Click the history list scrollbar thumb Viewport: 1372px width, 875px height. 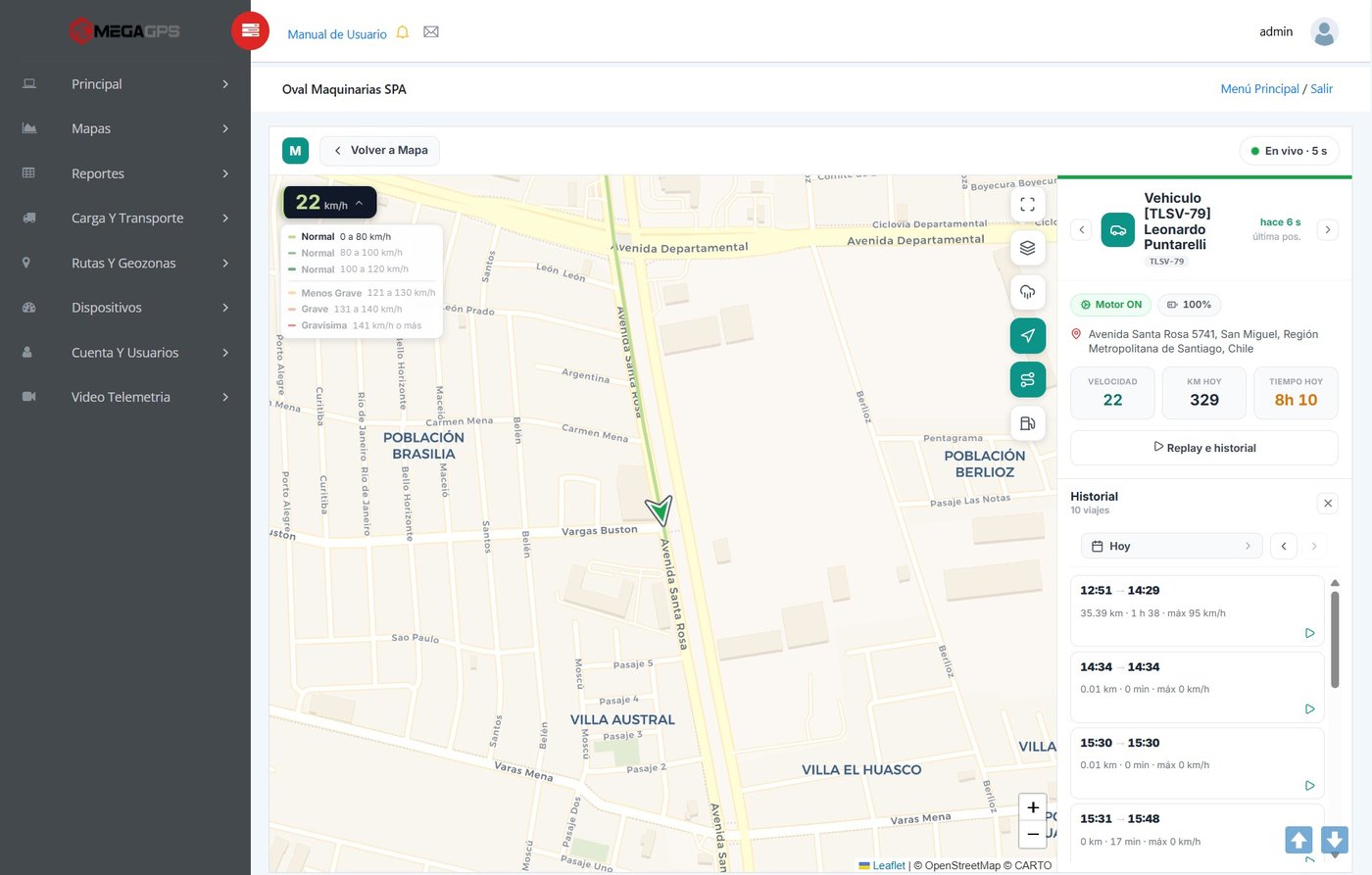1335,639
